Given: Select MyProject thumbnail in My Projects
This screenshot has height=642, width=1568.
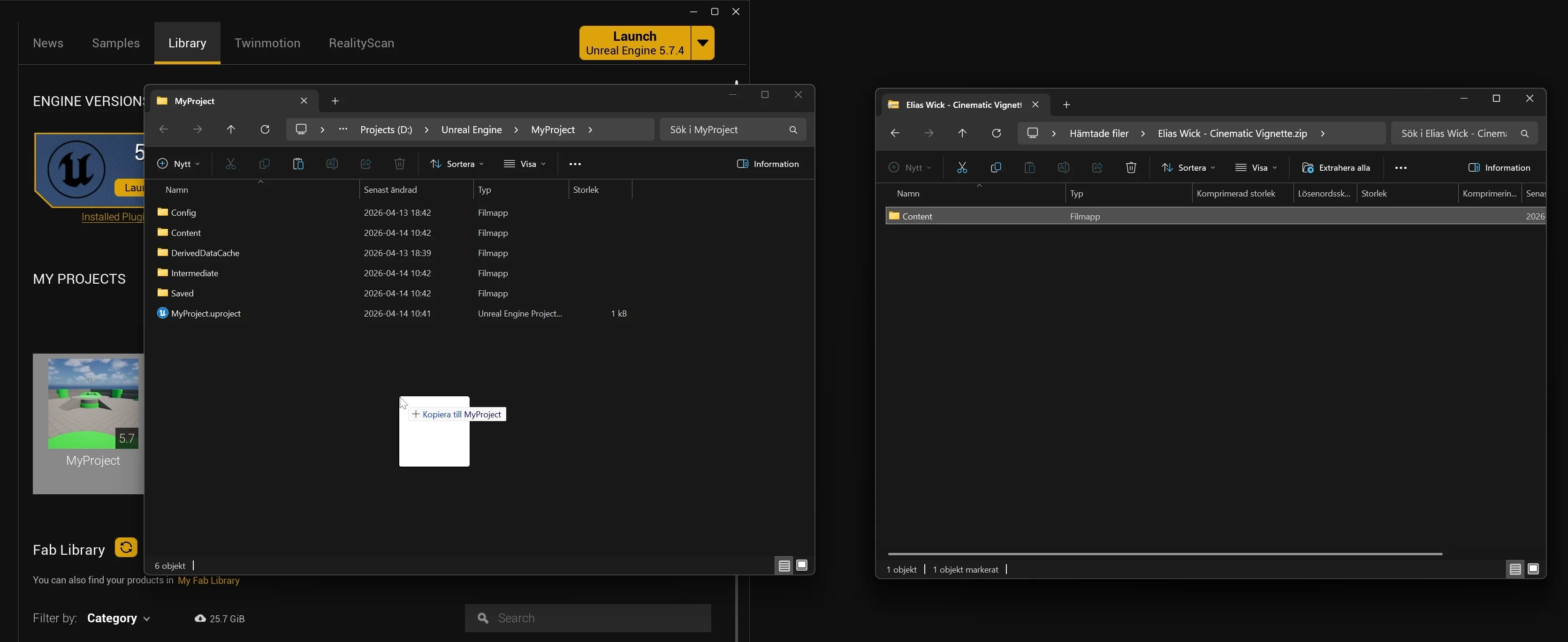Looking at the screenshot, I should coord(93,404).
